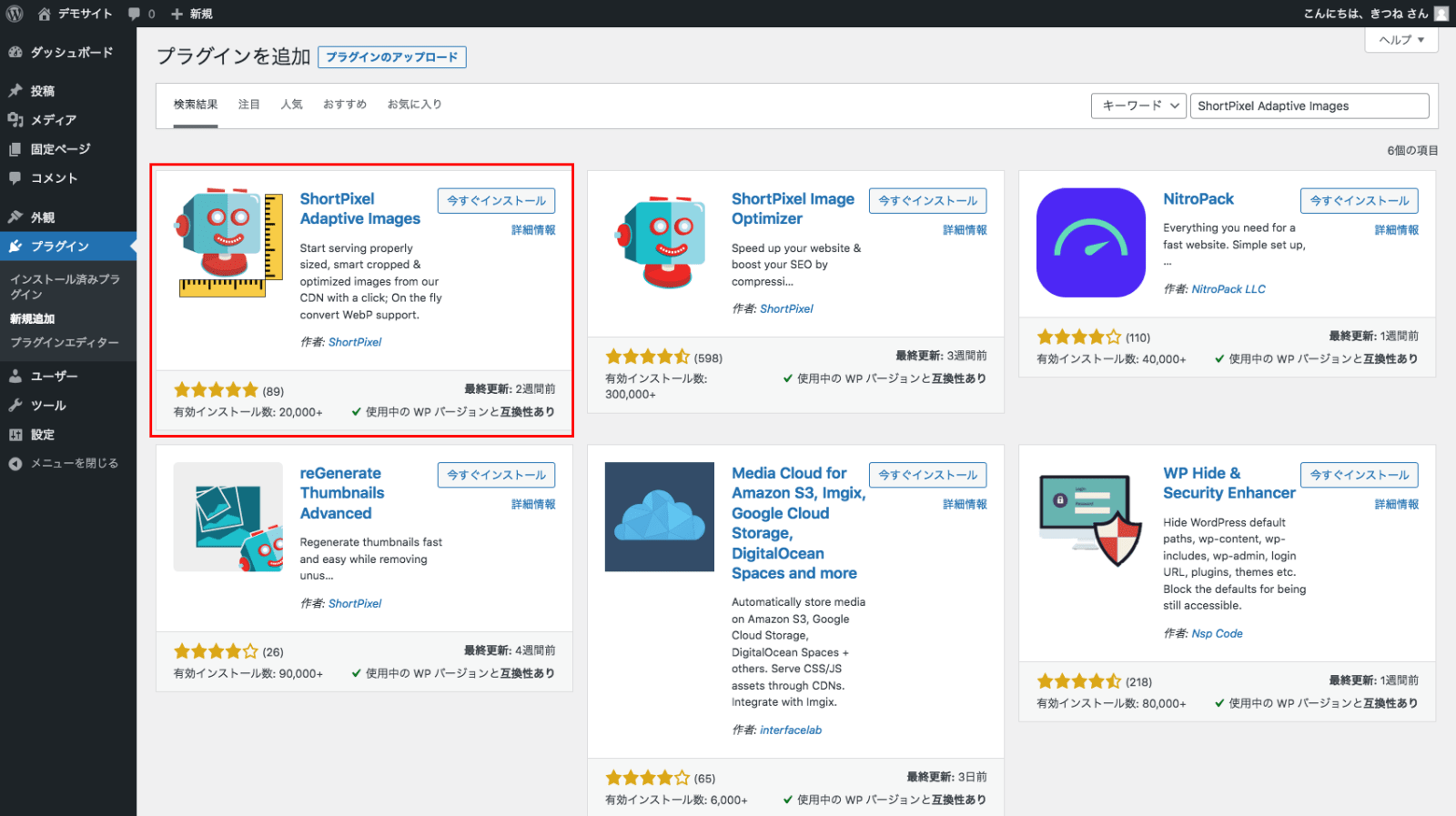Click the 外観 paintbrush icon
Viewport: 1456px width, 816px height.
pyautogui.click(x=15, y=217)
